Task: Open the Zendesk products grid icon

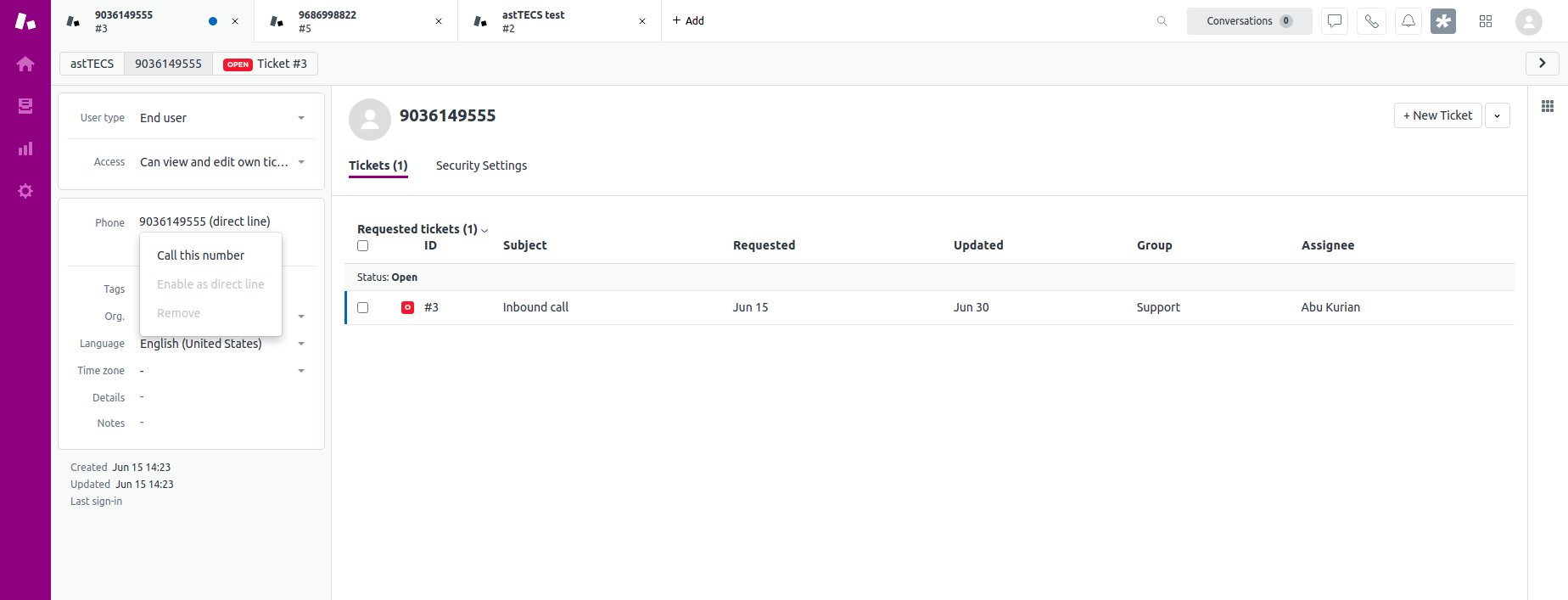Action: (x=1485, y=21)
